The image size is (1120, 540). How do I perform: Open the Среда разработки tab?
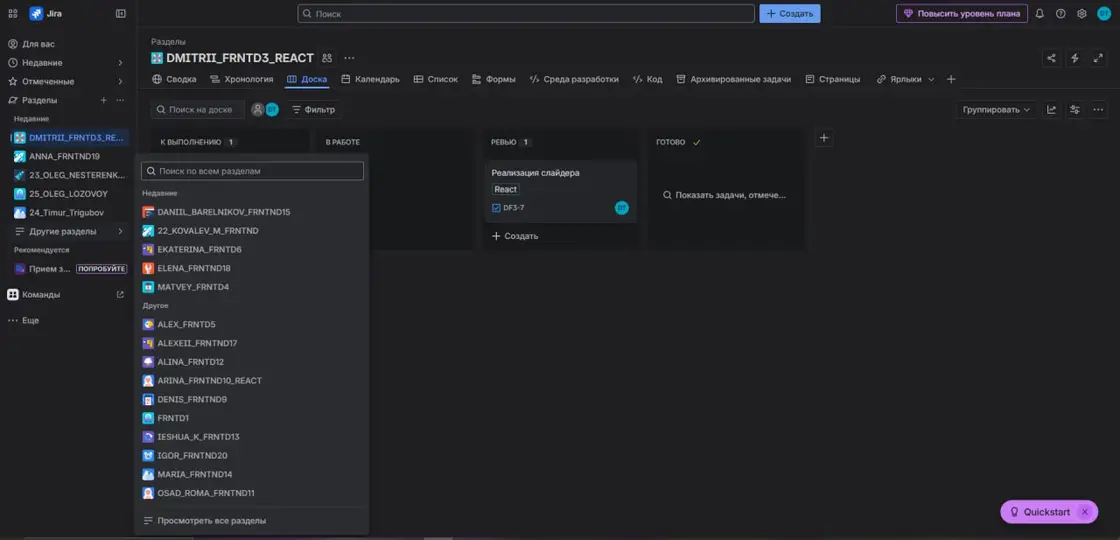click(574, 79)
